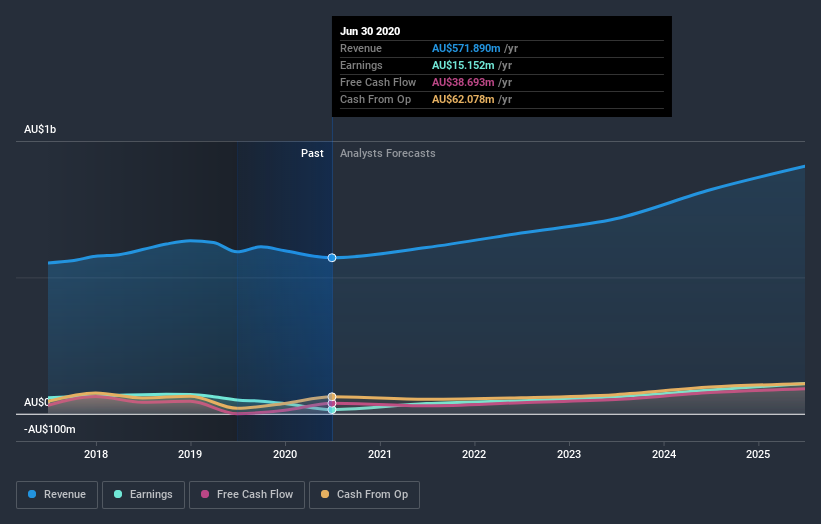Select the 2024 x-axis label

pyautogui.click(x=663, y=454)
